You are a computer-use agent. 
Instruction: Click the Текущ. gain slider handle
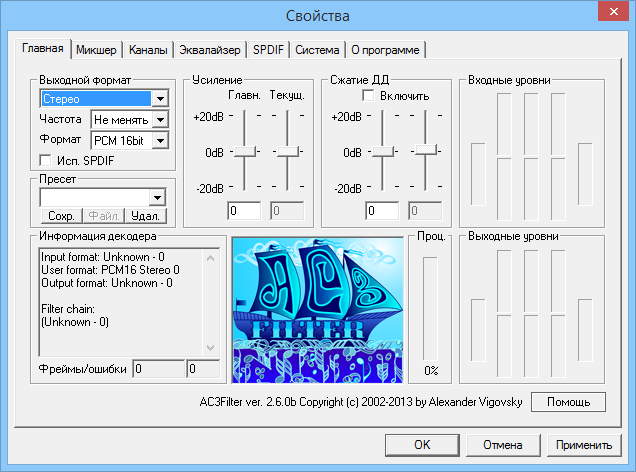click(x=288, y=152)
